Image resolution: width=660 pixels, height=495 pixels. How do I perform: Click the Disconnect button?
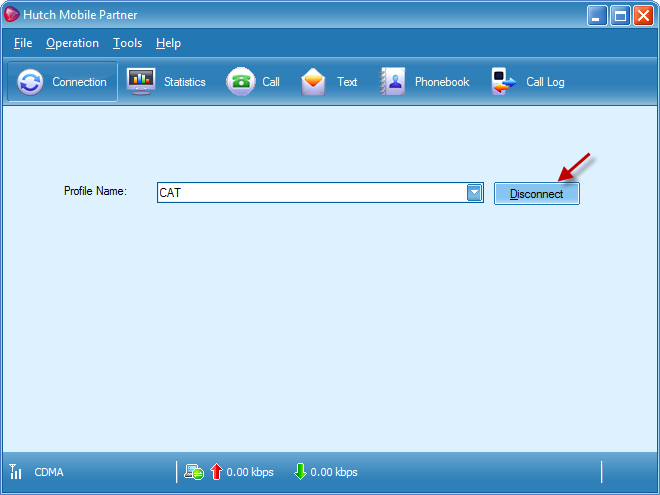point(537,194)
